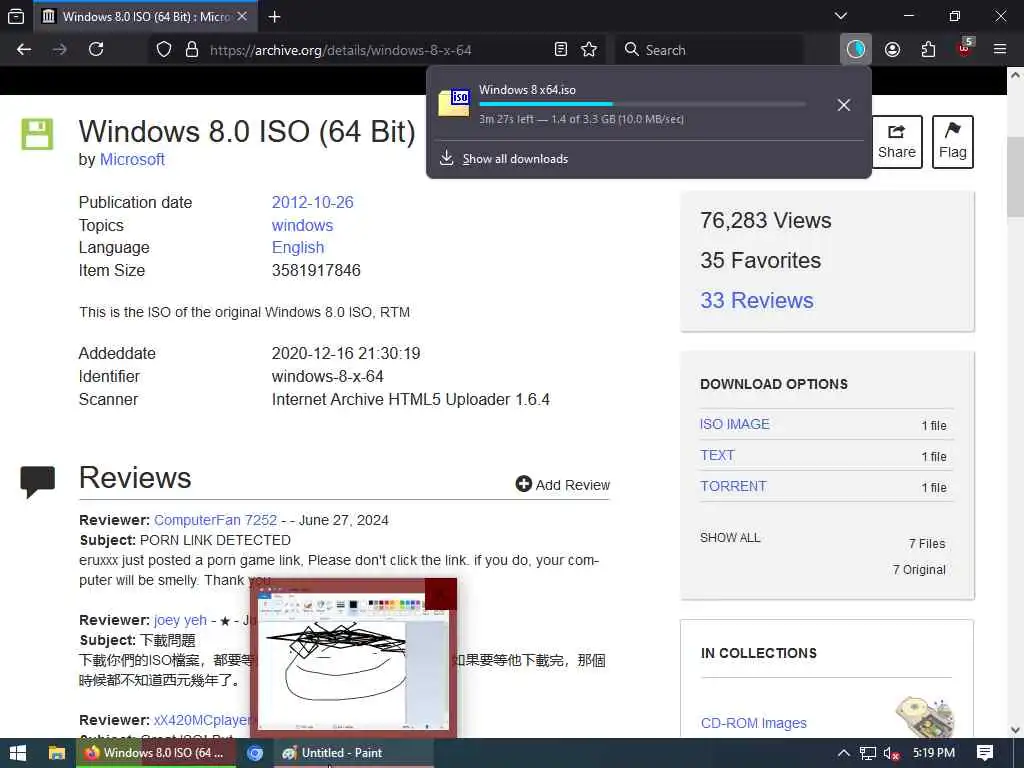1024x768 pixels.
Task: Open the Firefox downloads panel button
Action: [x=856, y=50]
